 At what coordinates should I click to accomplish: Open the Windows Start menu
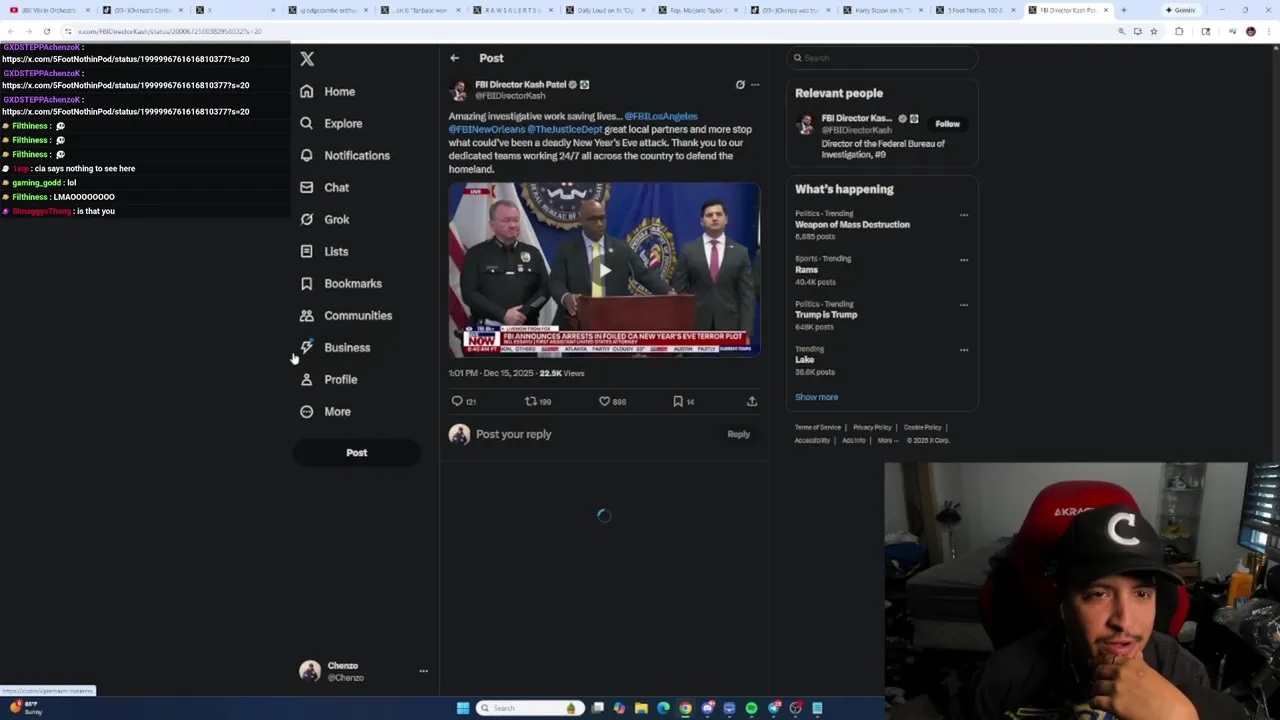pos(463,708)
